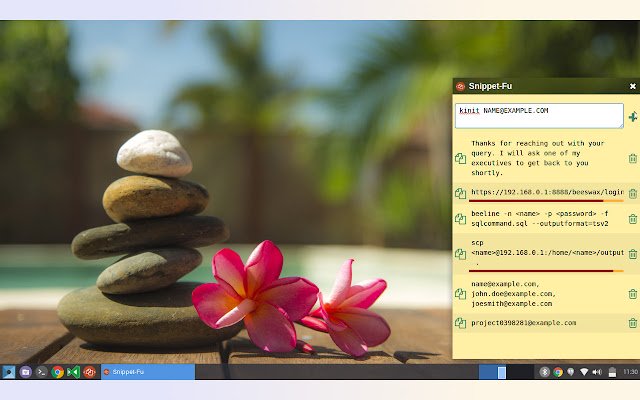
Task: Open the red Snippet-Fu launcher icon in taskbar
Action: coord(89,372)
